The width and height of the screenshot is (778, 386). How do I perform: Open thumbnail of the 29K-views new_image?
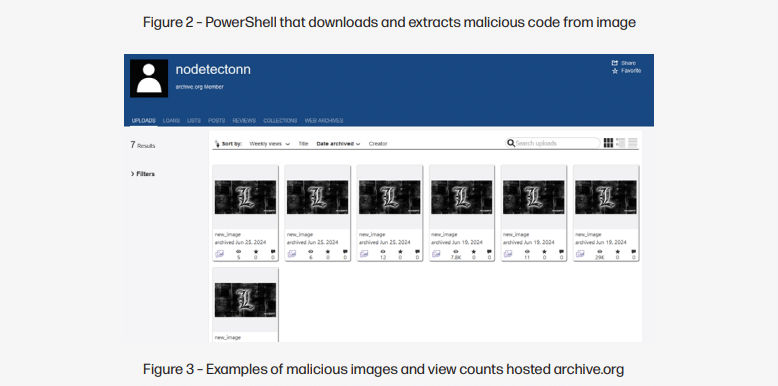[606, 197]
